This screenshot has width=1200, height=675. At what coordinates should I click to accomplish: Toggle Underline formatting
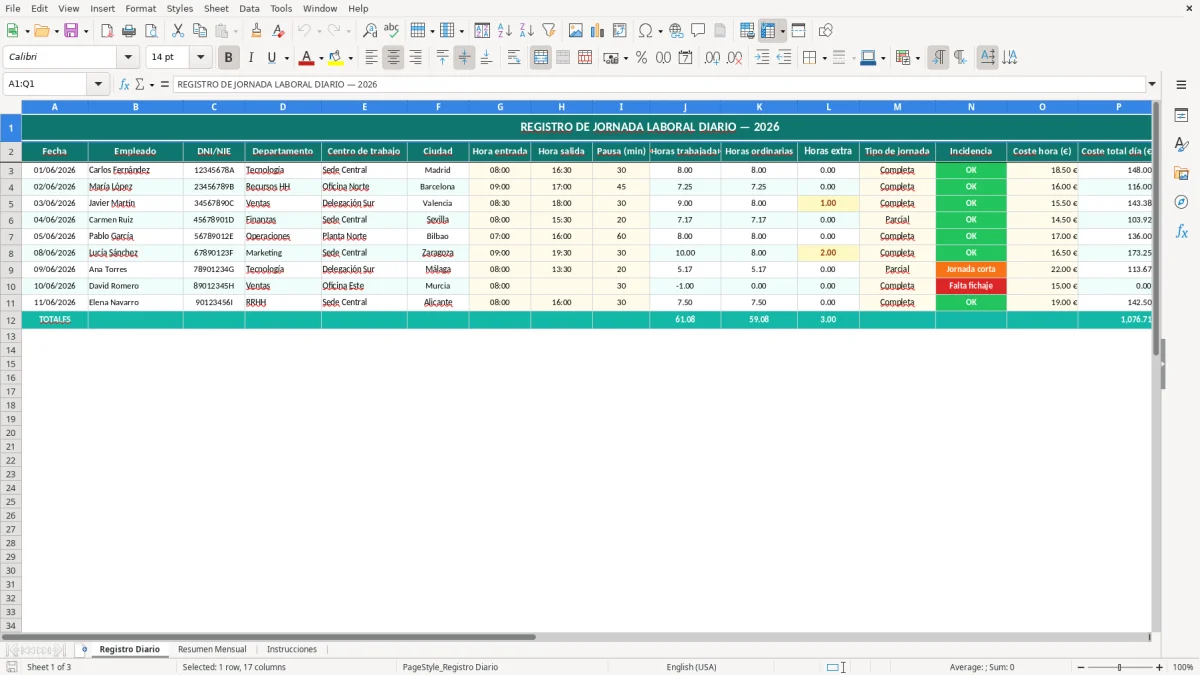click(x=271, y=58)
